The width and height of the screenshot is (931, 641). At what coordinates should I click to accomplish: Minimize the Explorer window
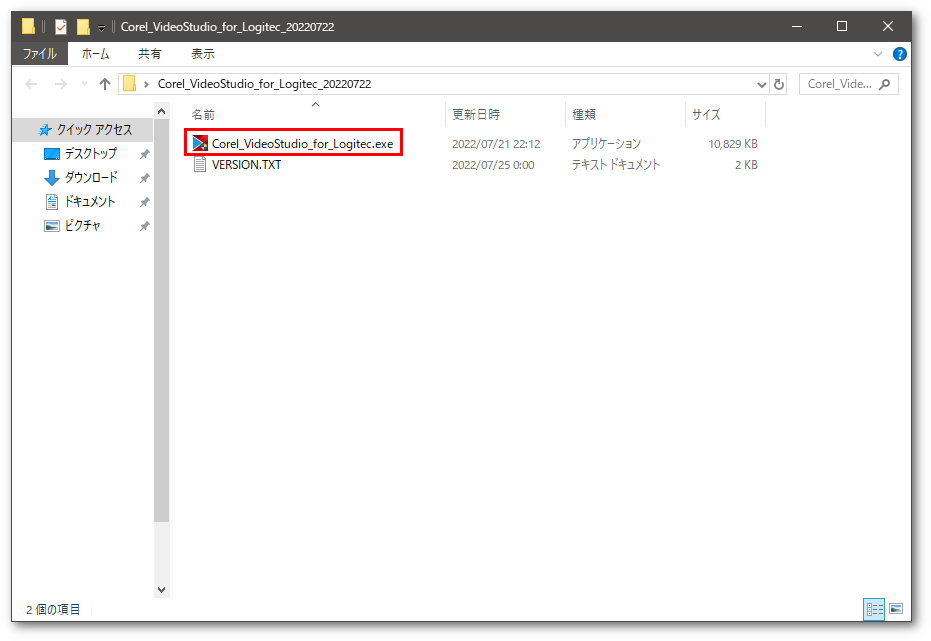pyautogui.click(x=797, y=27)
